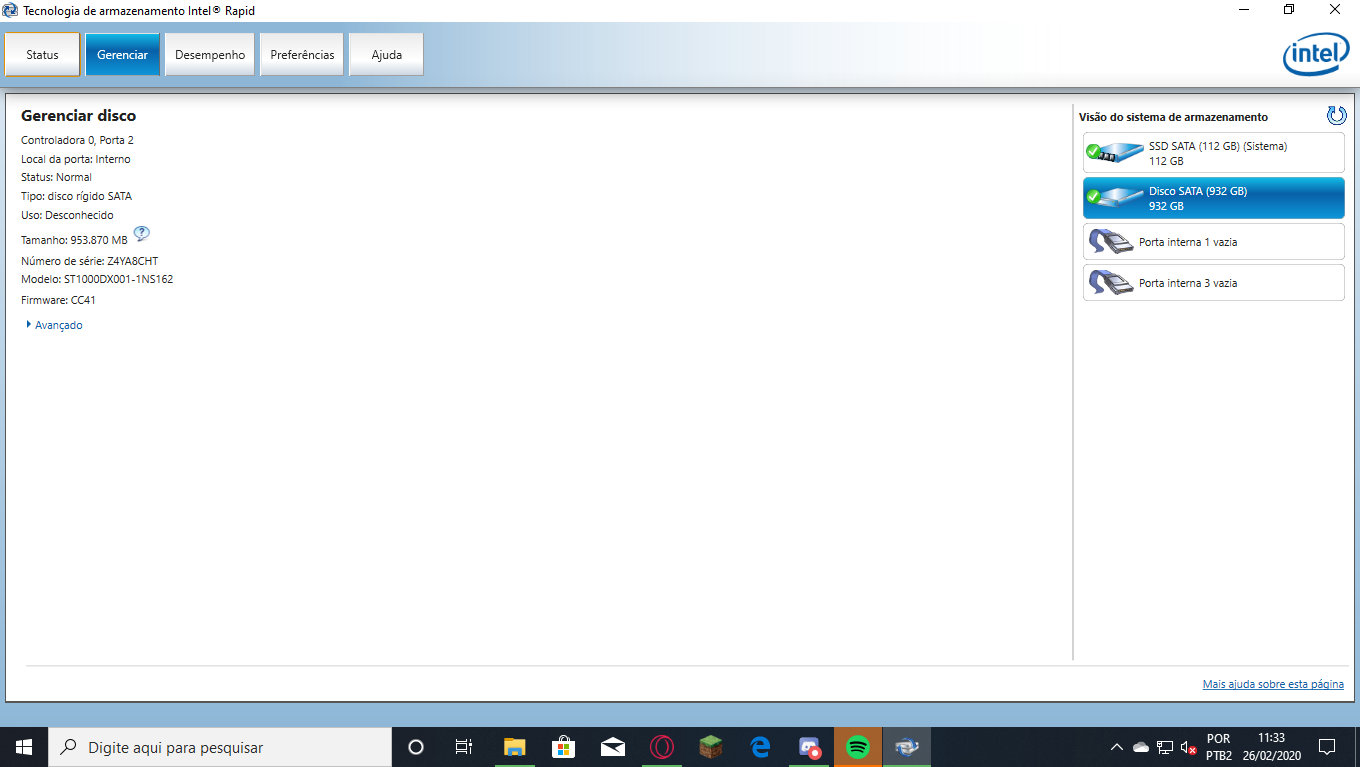
Task: Click the OneDrive cloud tray icon
Action: click(1141, 747)
